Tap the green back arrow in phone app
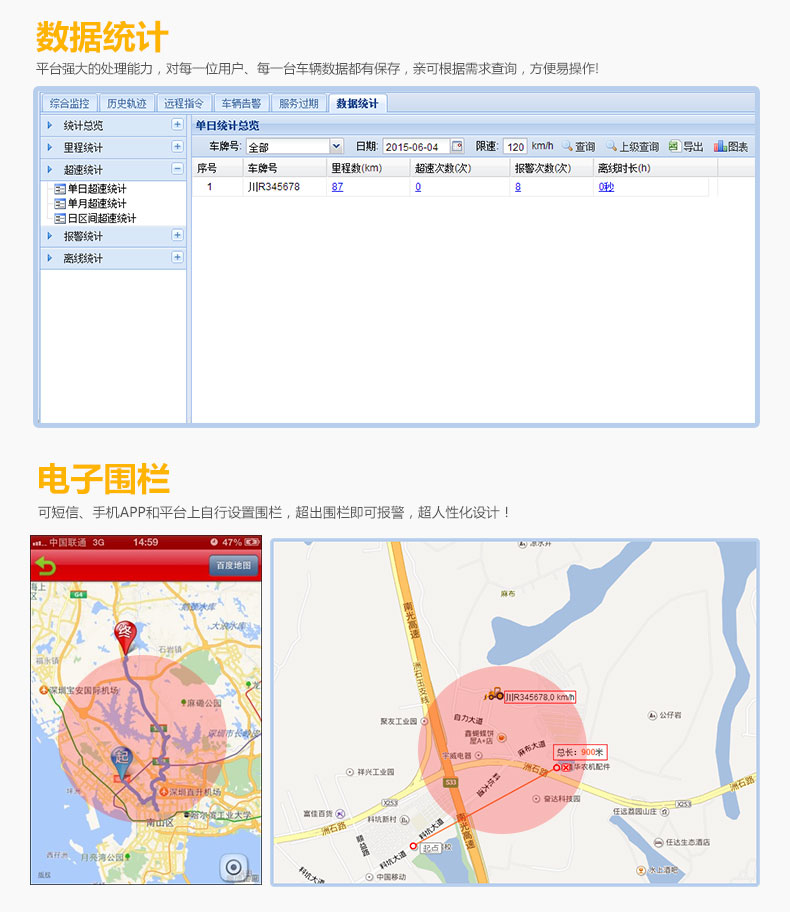Screen dimensions: 790x912 tap(46, 566)
